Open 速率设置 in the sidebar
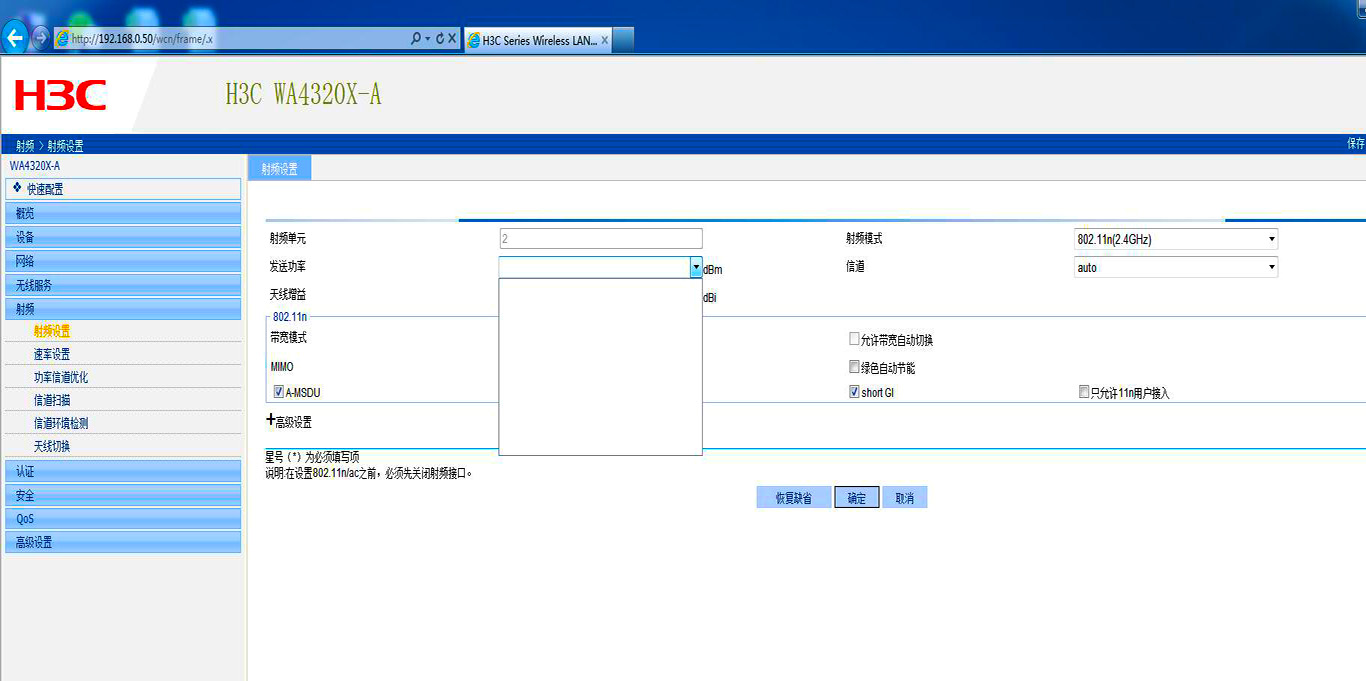Image resolution: width=1366 pixels, height=681 pixels. point(52,354)
